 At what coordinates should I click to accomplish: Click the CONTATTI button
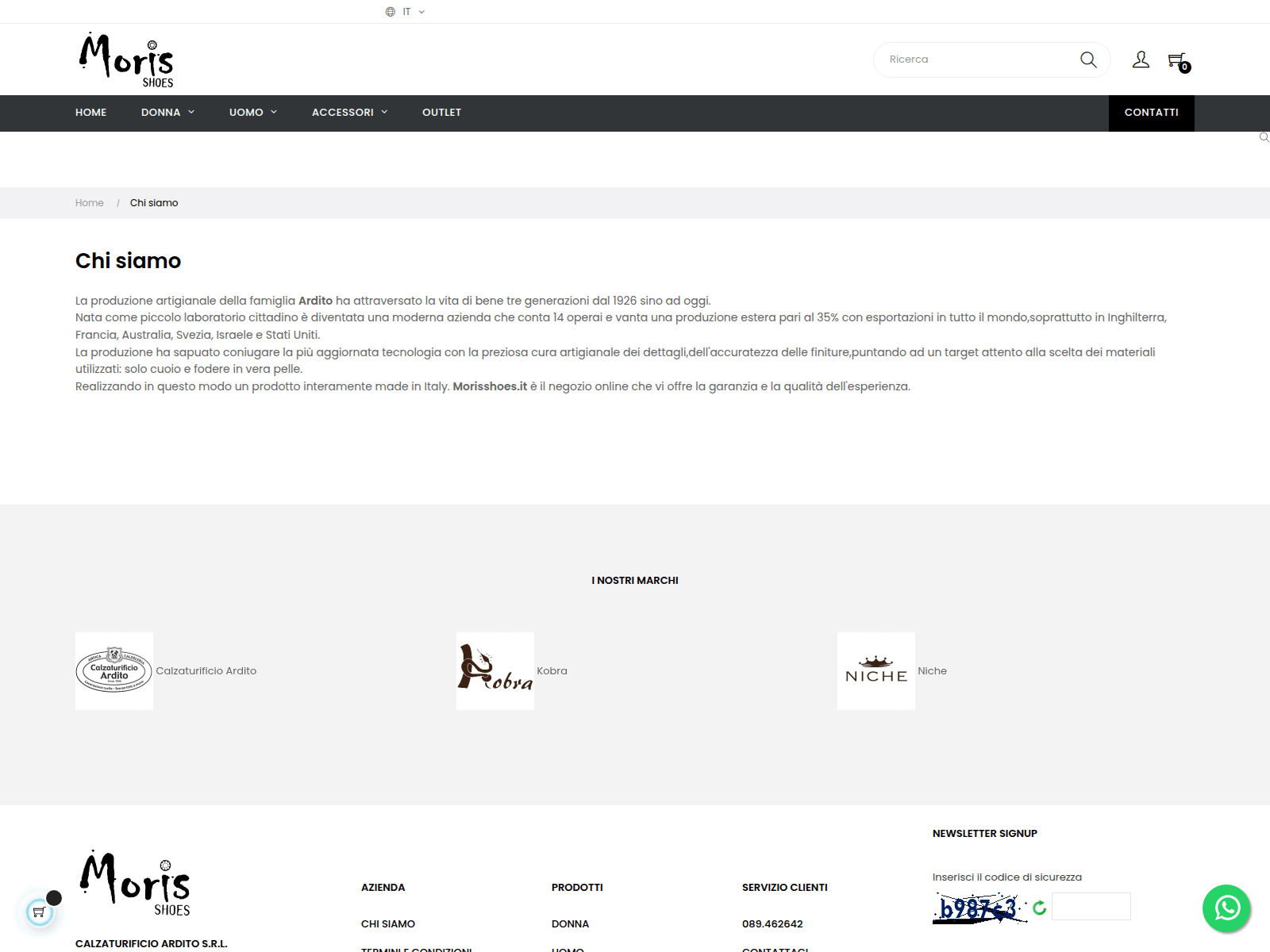coord(1152,113)
